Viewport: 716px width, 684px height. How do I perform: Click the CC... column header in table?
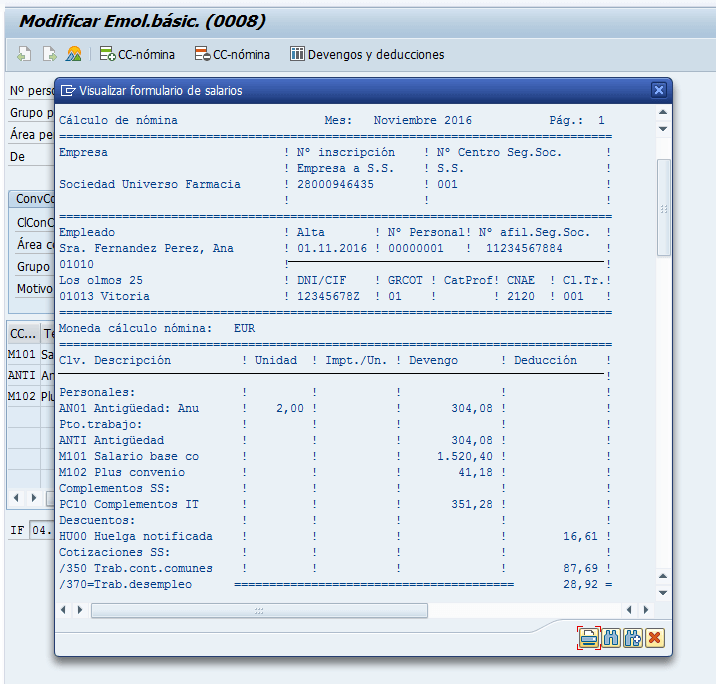(24, 333)
